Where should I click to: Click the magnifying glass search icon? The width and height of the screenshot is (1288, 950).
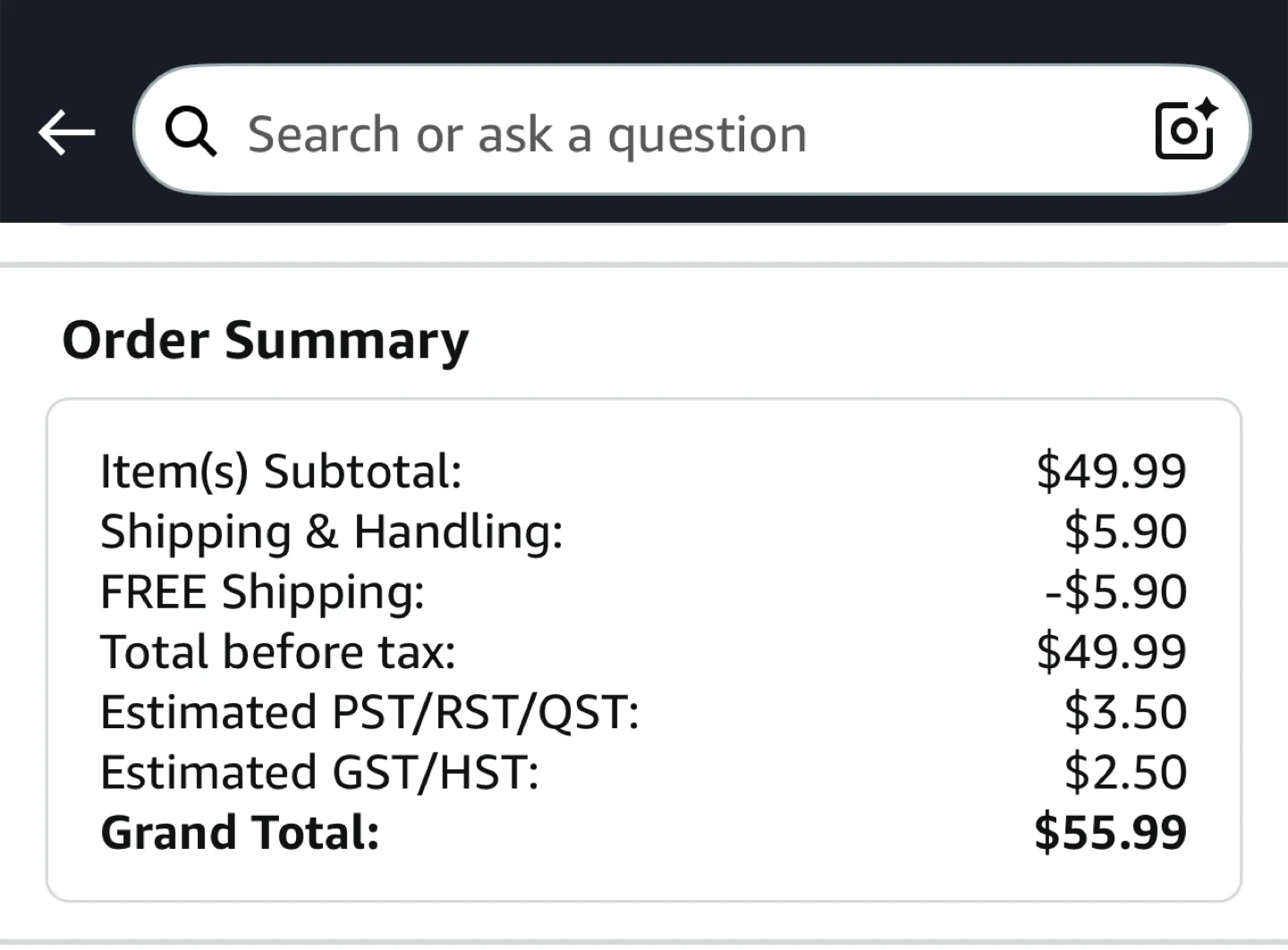191,132
